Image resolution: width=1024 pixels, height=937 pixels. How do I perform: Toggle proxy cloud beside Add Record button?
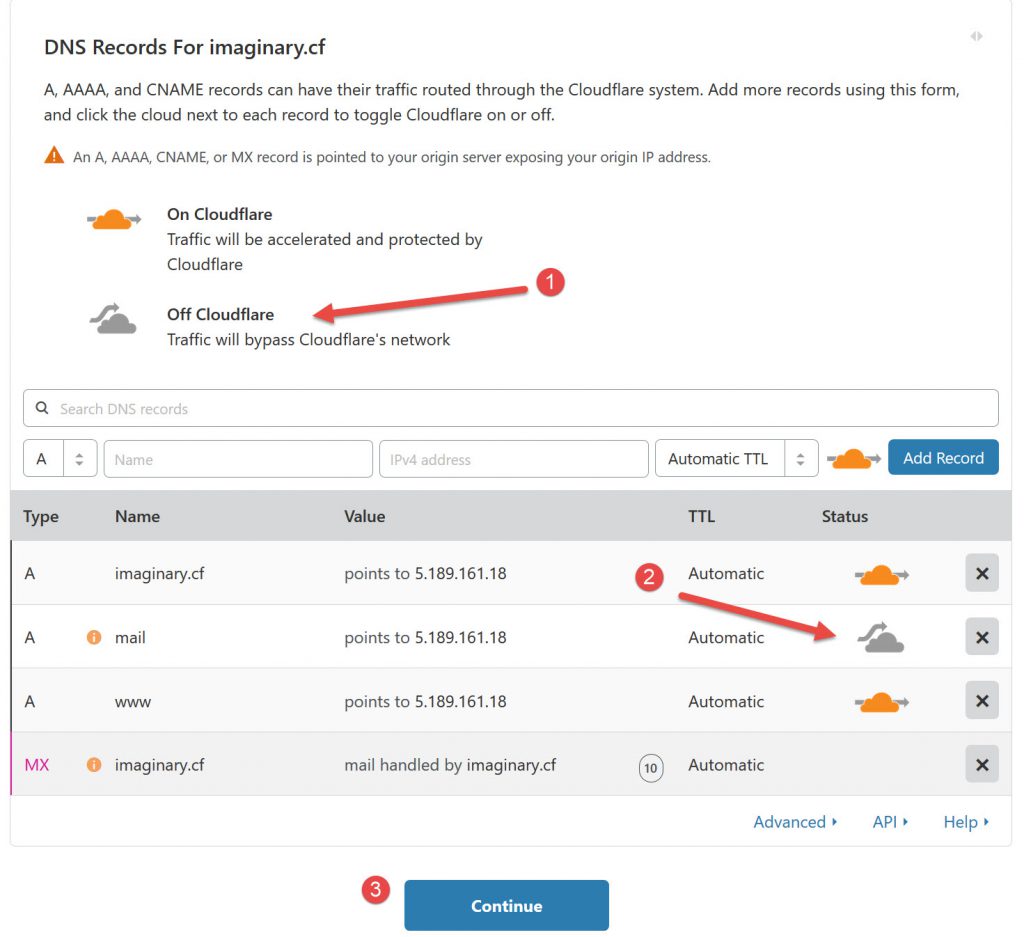coord(853,459)
